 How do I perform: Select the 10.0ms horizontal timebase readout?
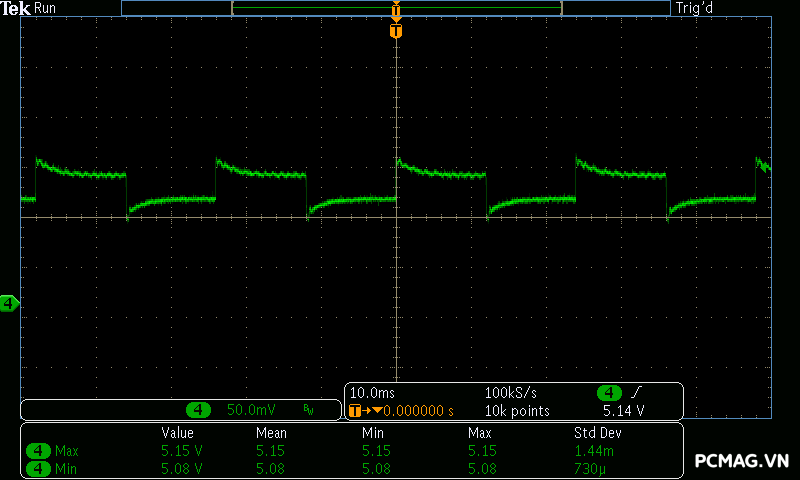pyautogui.click(x=370, y=392)
